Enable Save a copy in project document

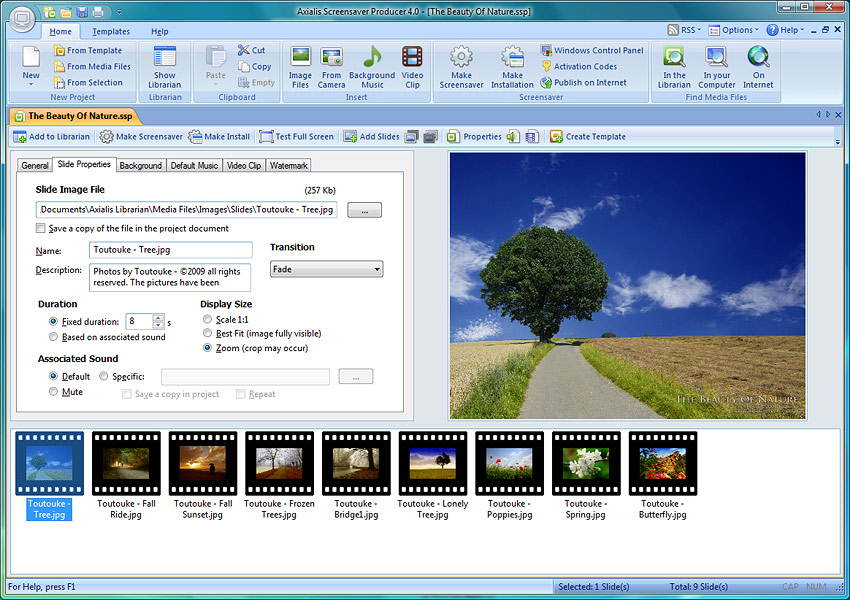(x=41, y=229)
